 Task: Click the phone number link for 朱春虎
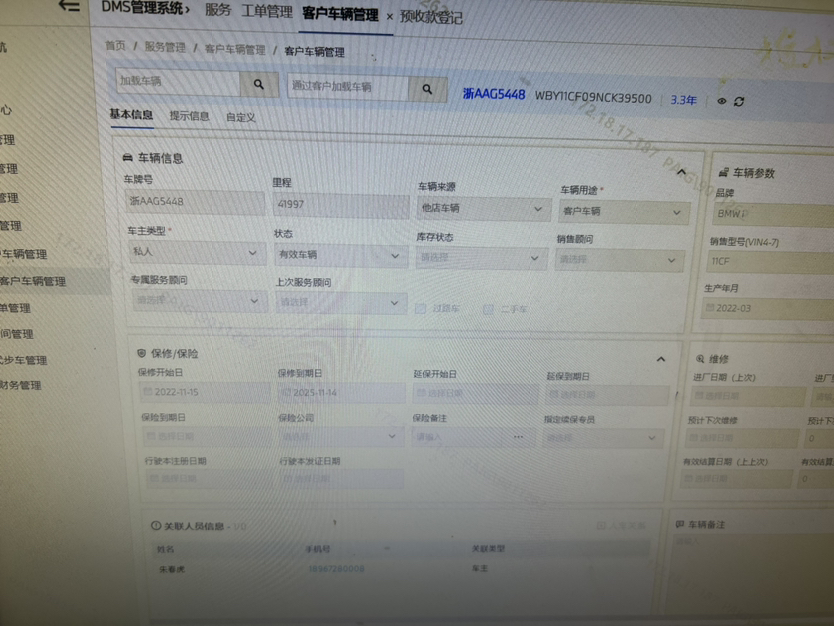(x=335, y=569)
